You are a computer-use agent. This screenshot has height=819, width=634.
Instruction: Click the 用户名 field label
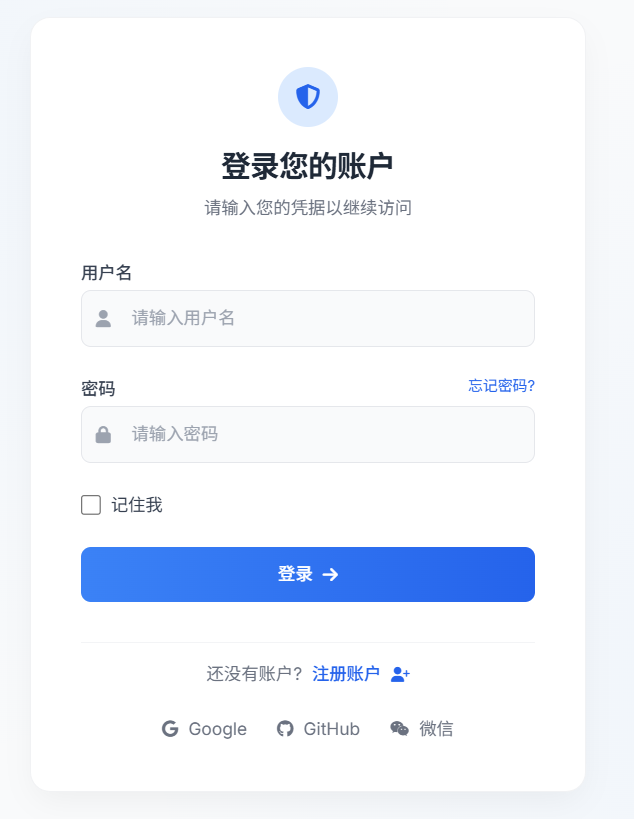(x=107, y=273)
